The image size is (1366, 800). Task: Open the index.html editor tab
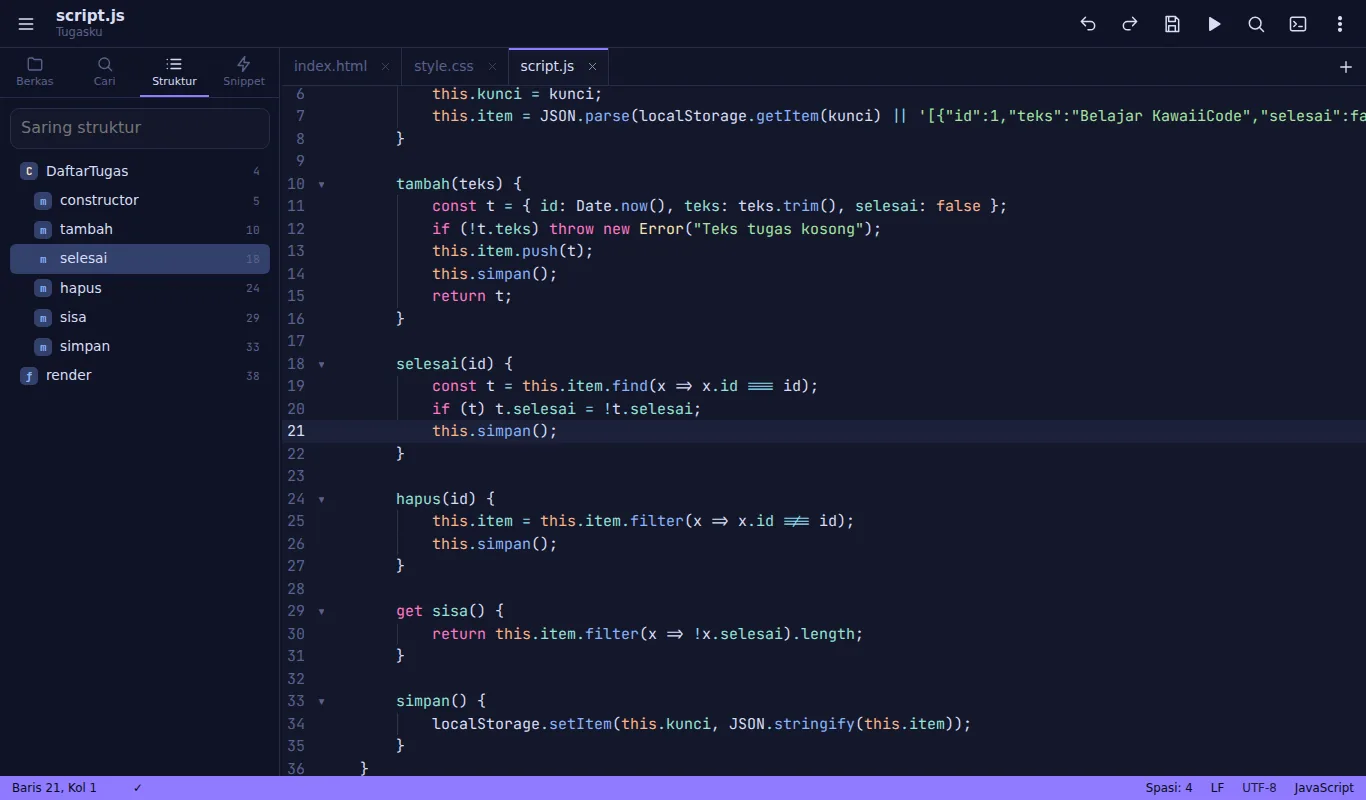(x=340, y=67)
